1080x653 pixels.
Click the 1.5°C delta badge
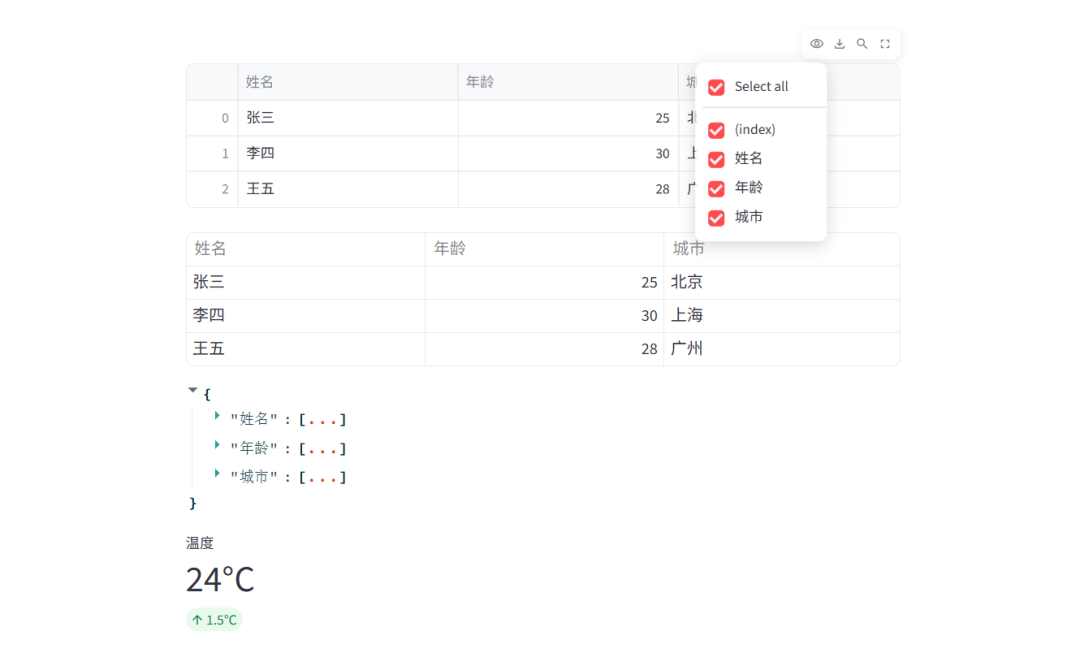point(214,620)
